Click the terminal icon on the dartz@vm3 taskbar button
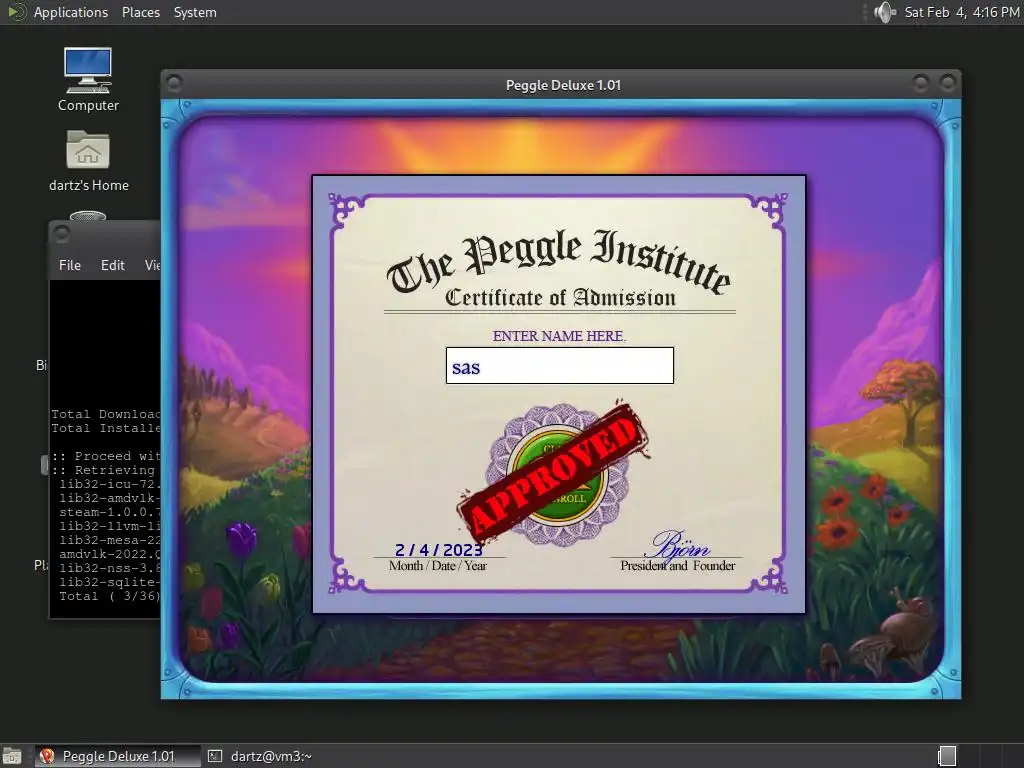1024x768 pixels. tap(215, 756)
